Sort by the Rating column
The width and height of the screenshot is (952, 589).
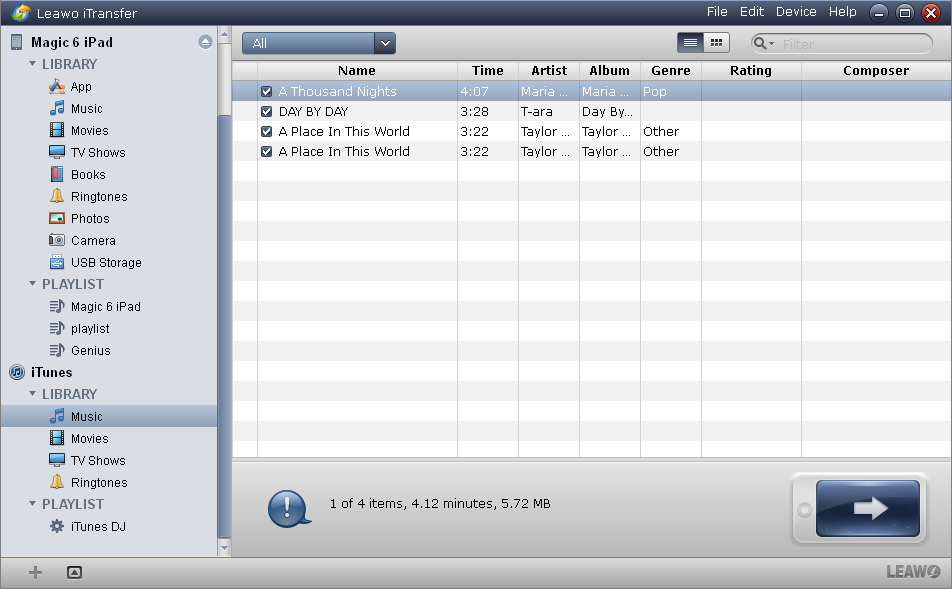751,70
